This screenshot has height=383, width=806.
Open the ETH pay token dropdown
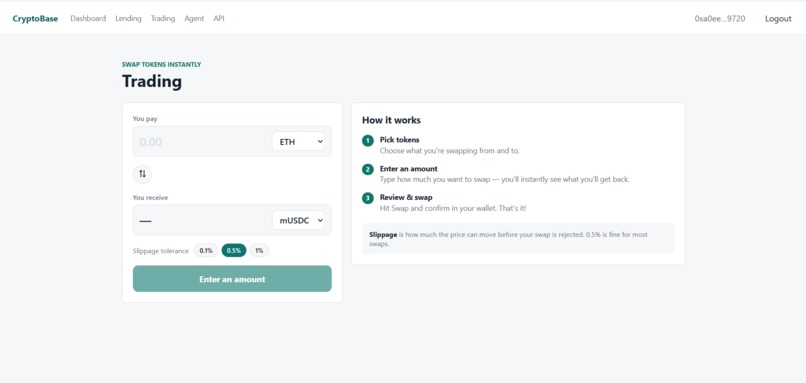point(298,141)
